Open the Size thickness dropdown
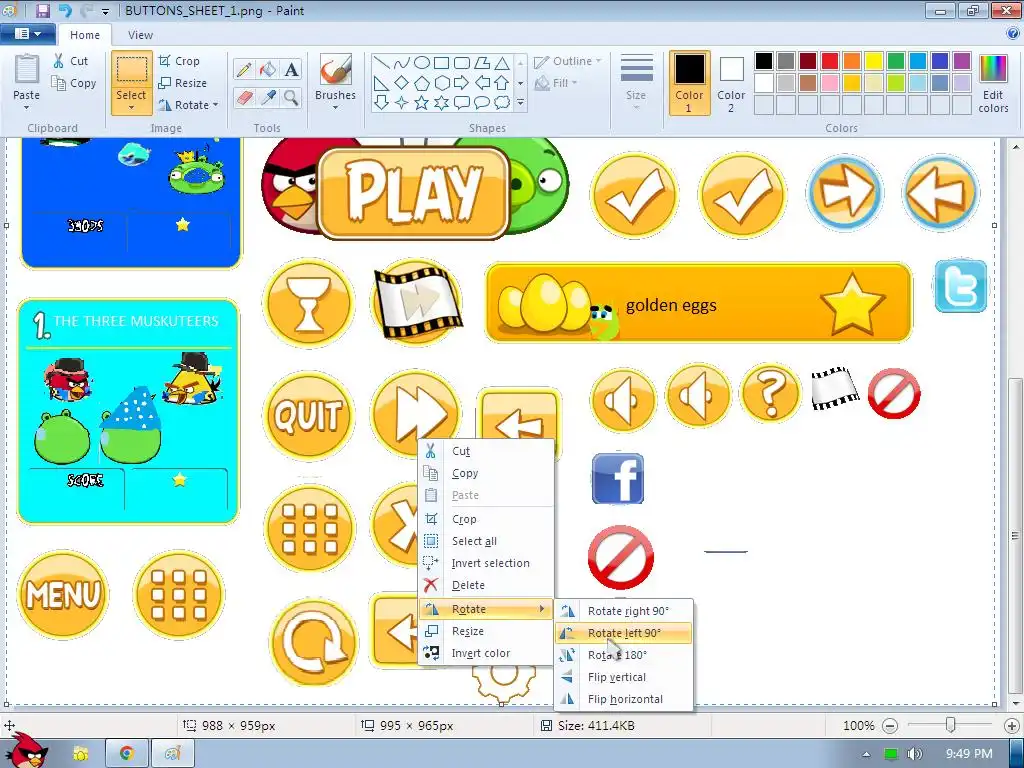This screenshot has height=768, width=1024. coord(636,82)
